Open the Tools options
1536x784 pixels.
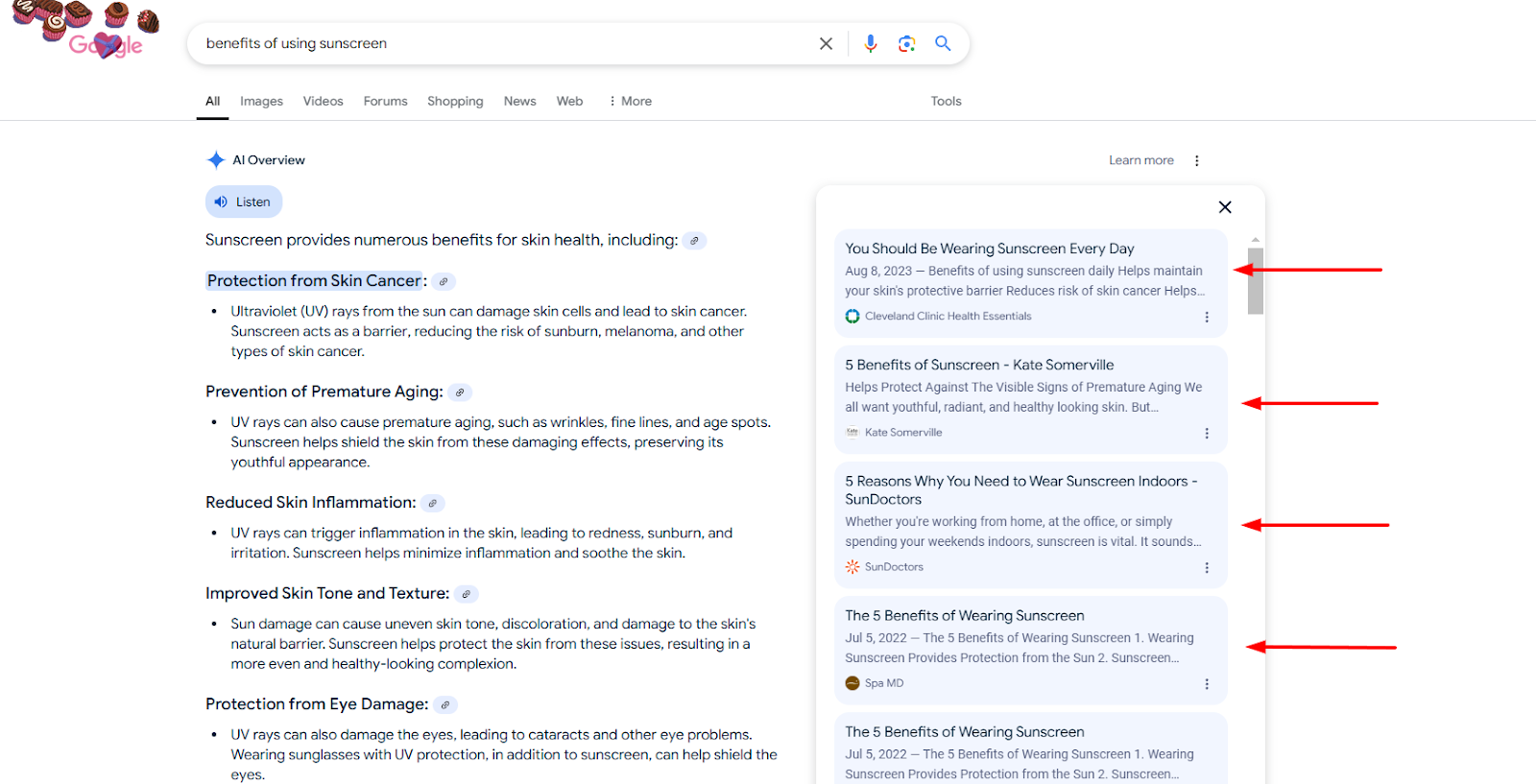(x=946, y=101)
